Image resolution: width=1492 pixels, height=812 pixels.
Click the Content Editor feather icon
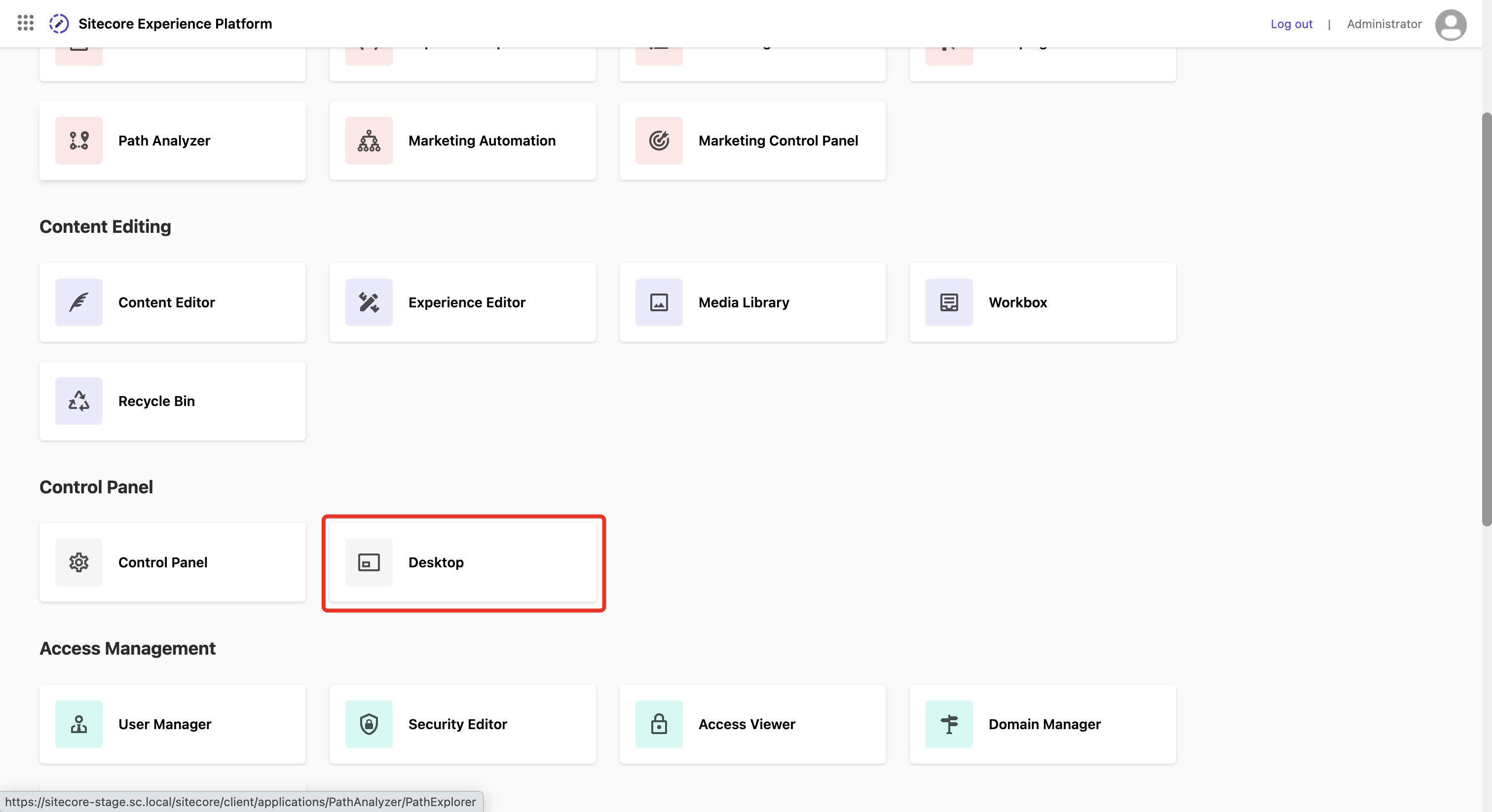(x=79, y=302)
